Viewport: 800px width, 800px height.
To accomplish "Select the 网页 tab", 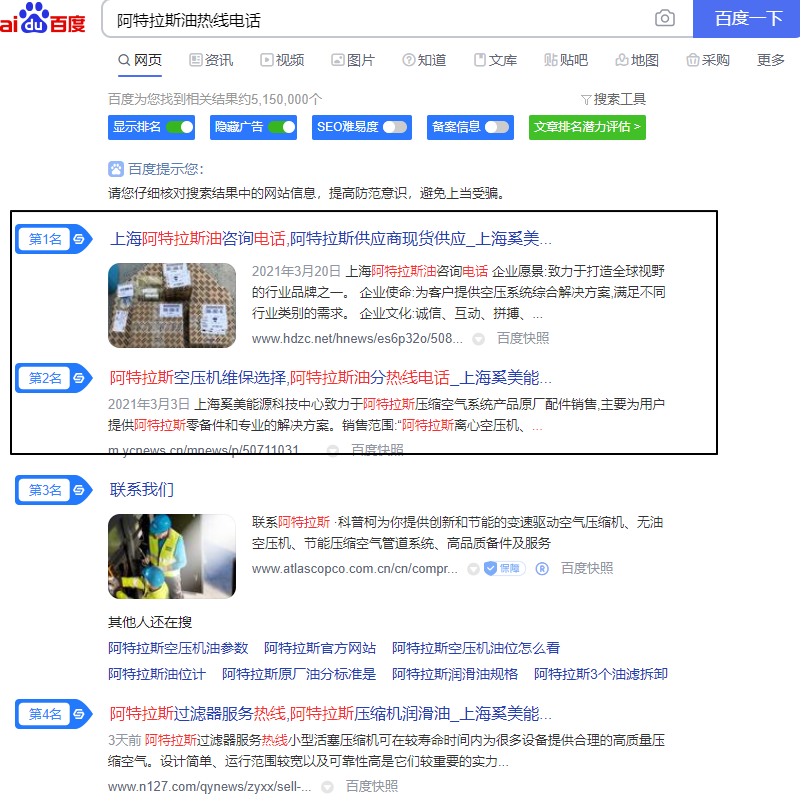I will pyautogui.click(x=140, y=60).
